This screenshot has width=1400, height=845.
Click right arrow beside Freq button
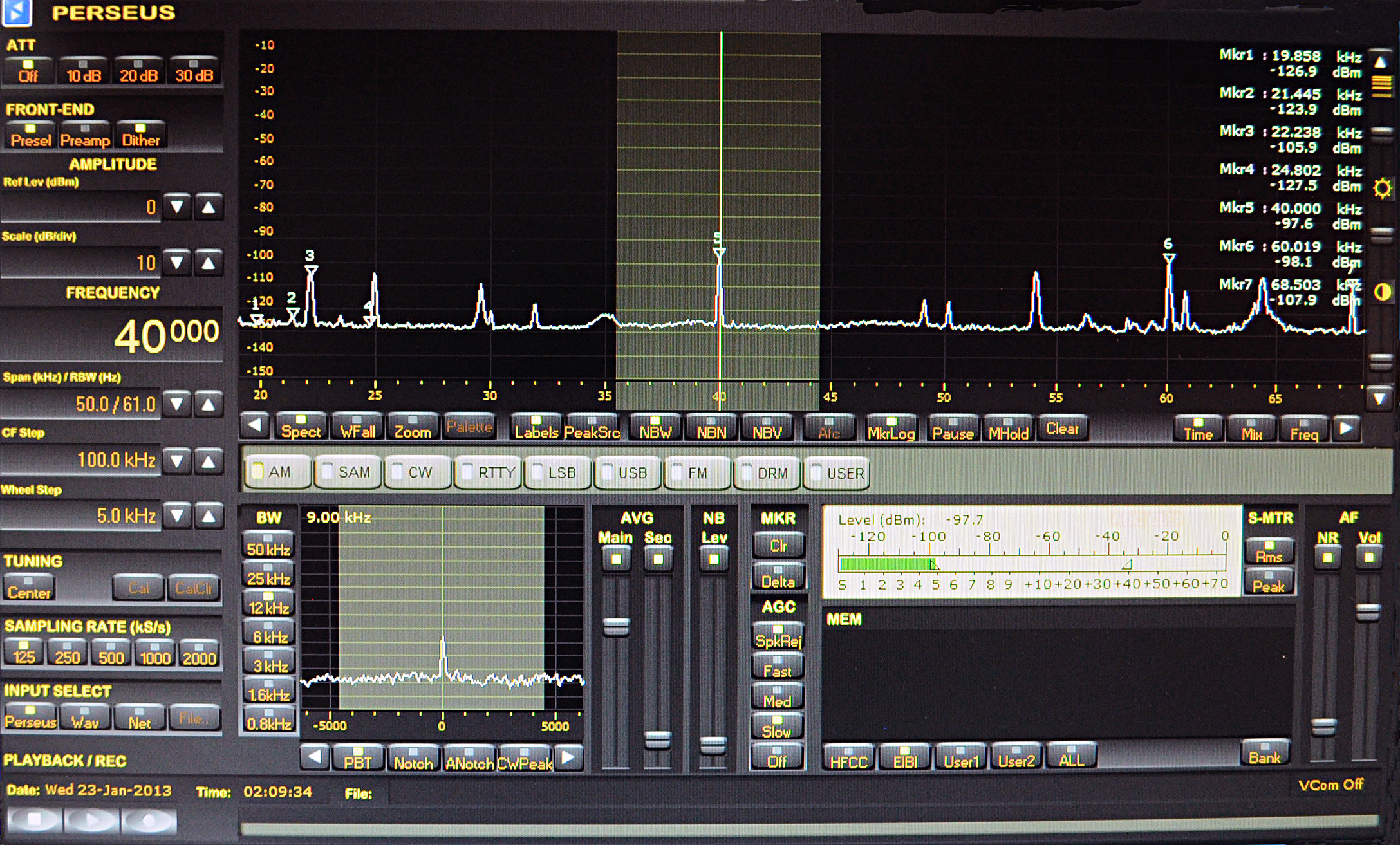pos(1345,429)
